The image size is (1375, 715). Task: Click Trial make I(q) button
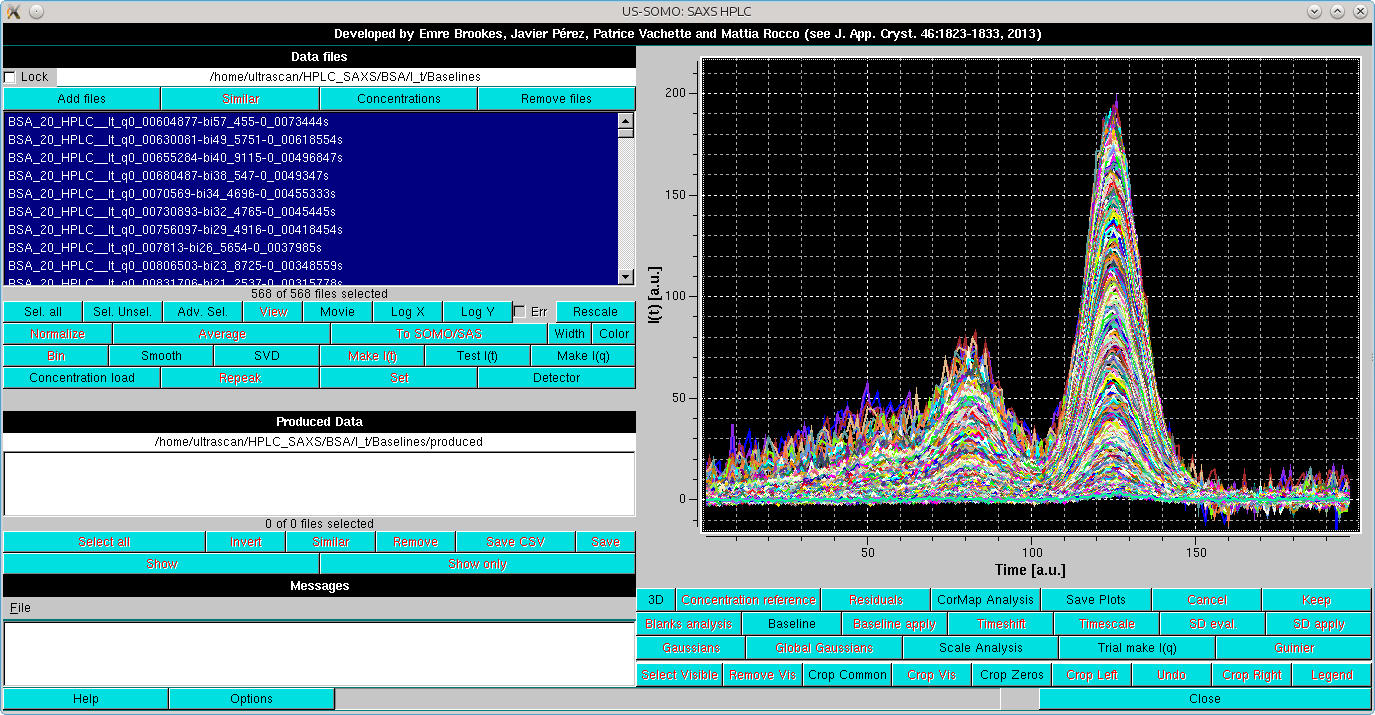[x=1137, y=648]
